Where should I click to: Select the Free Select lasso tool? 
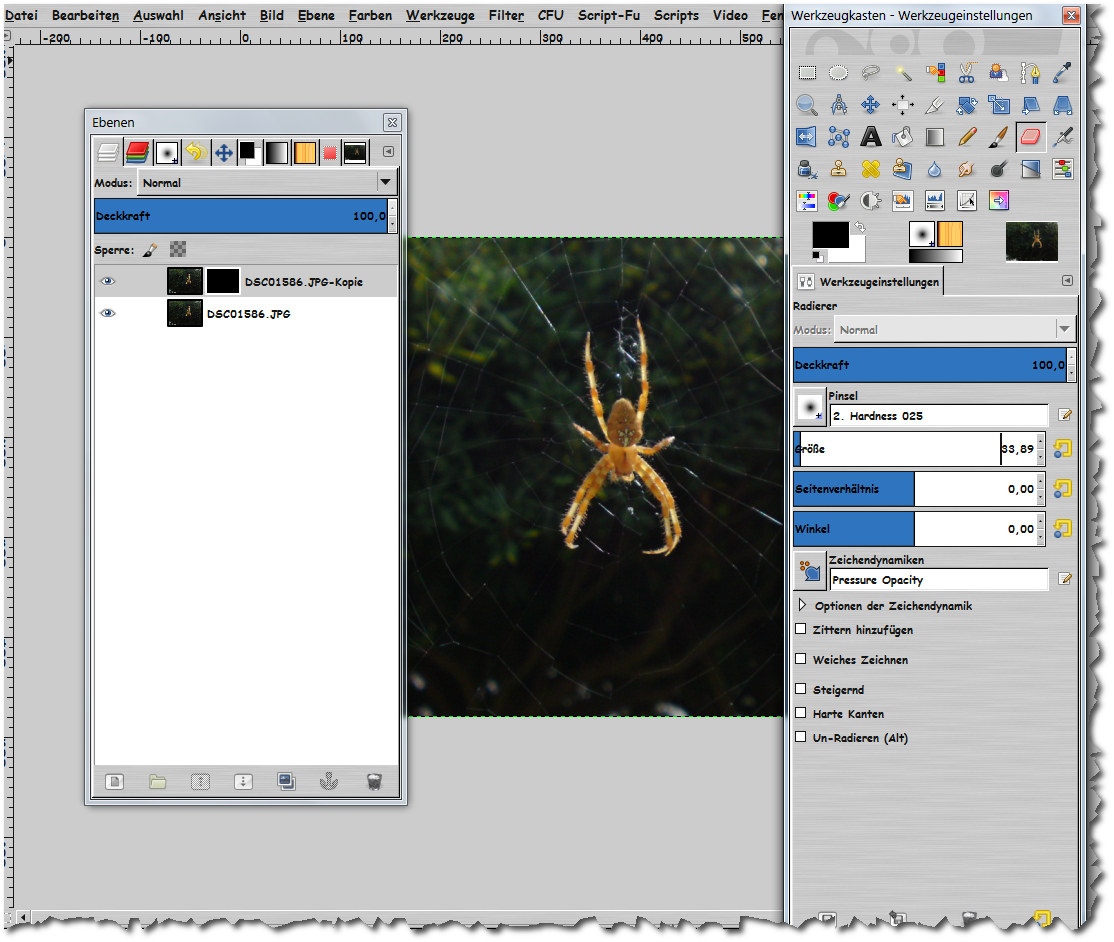(x=870, y=72)
